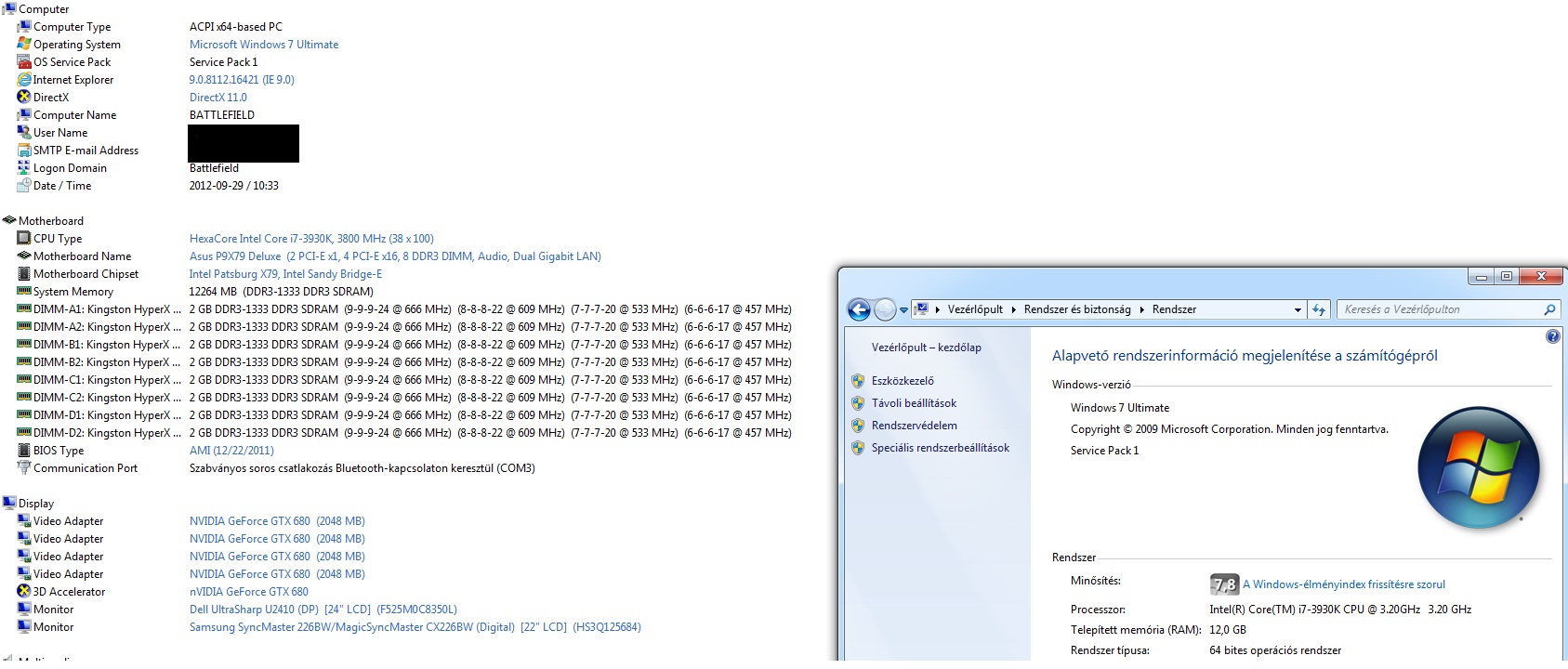This screenshot has height=669, width=1568.
Task: Click the User Name icon
Action: point(24,132)
